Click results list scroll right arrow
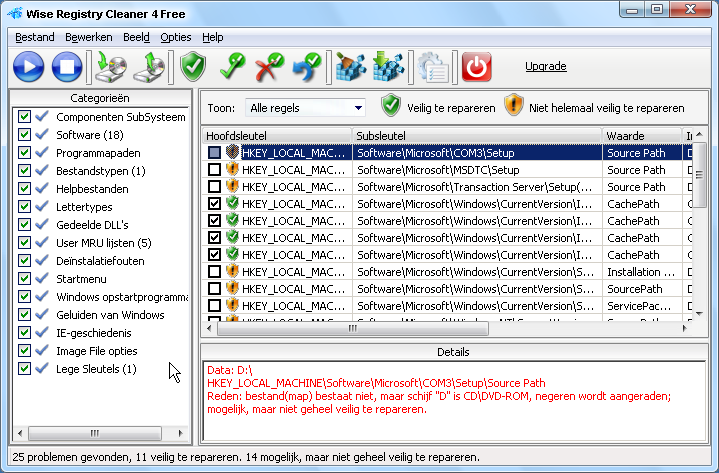This screenshot has height=473, width=719. (685, 328)
